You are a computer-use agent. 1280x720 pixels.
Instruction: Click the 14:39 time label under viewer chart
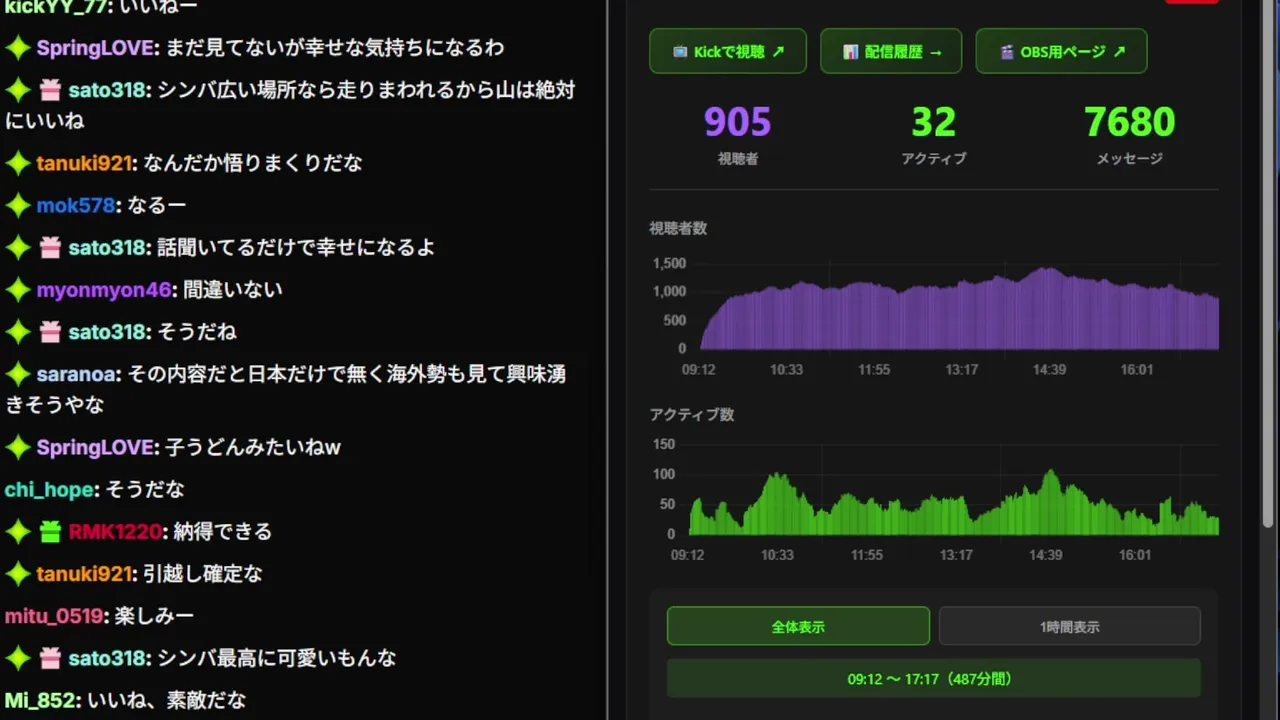pyautogui.click(x=1049, y=370)
